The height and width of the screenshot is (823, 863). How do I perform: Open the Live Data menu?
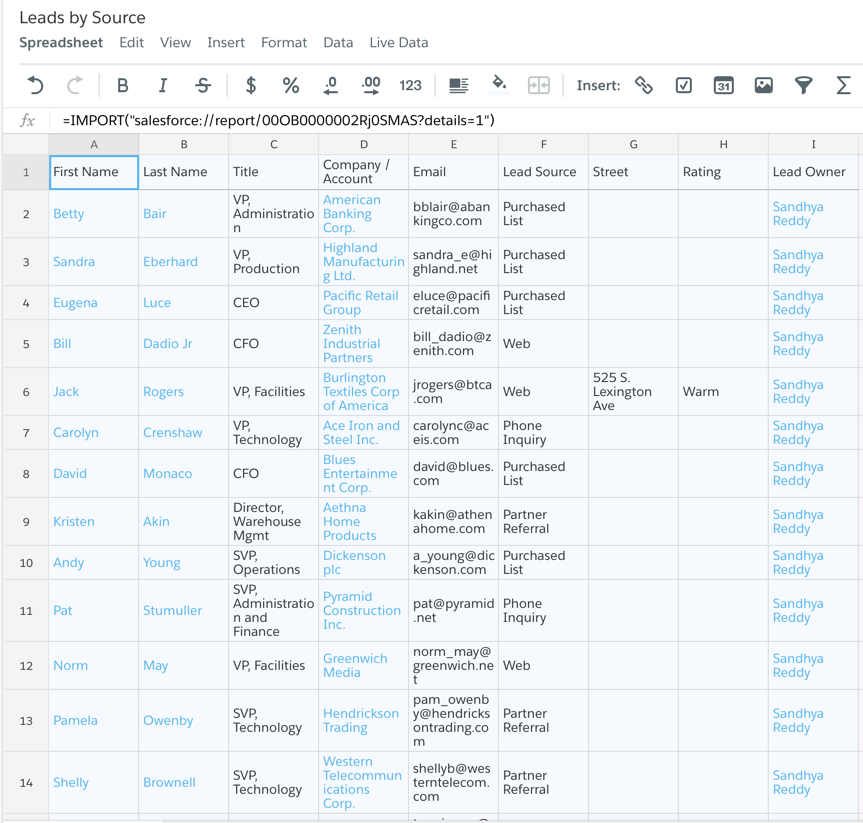[x=398, y=42]
